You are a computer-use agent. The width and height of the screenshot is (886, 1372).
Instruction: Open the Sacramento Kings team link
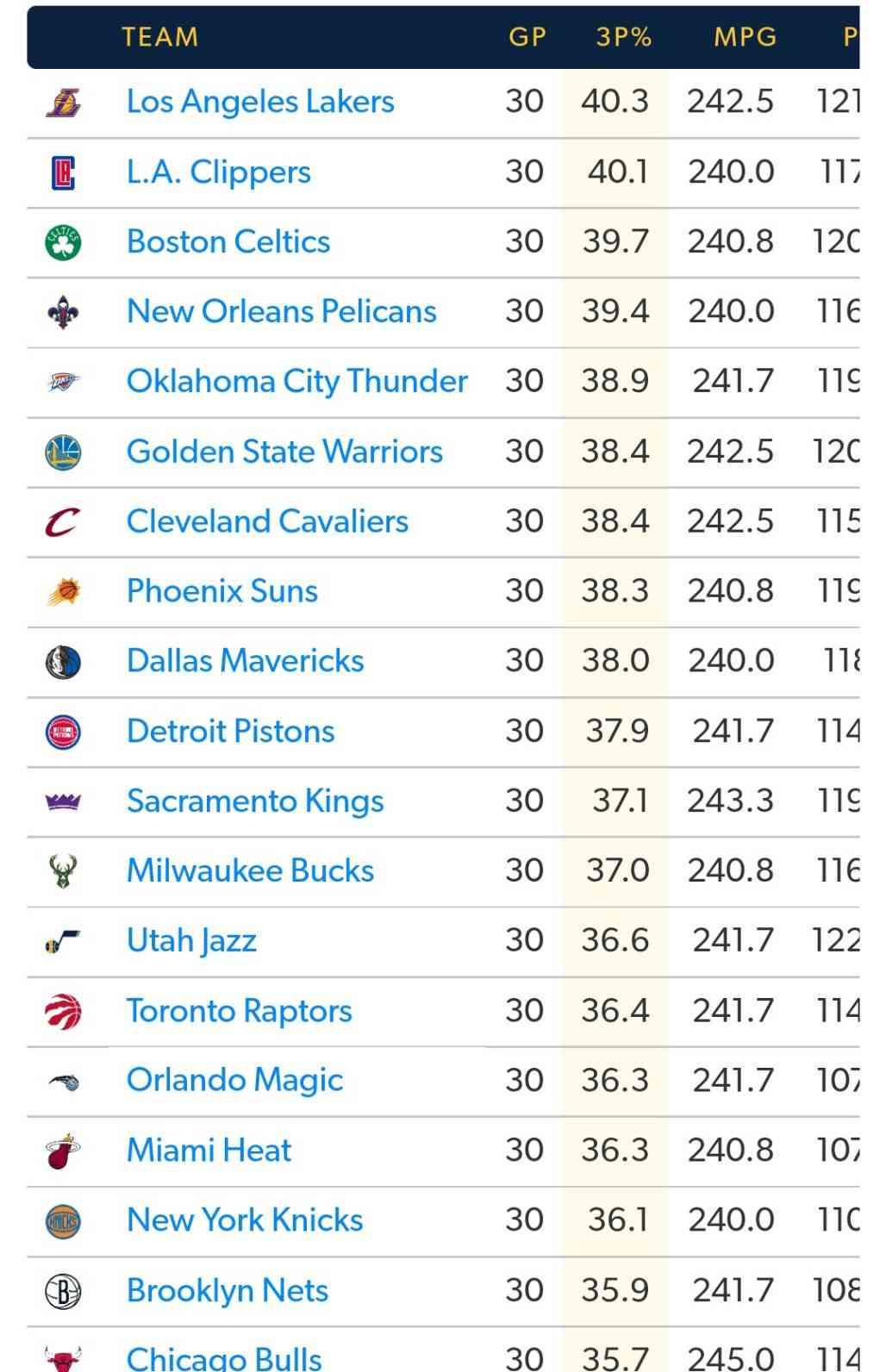(255, 801)
